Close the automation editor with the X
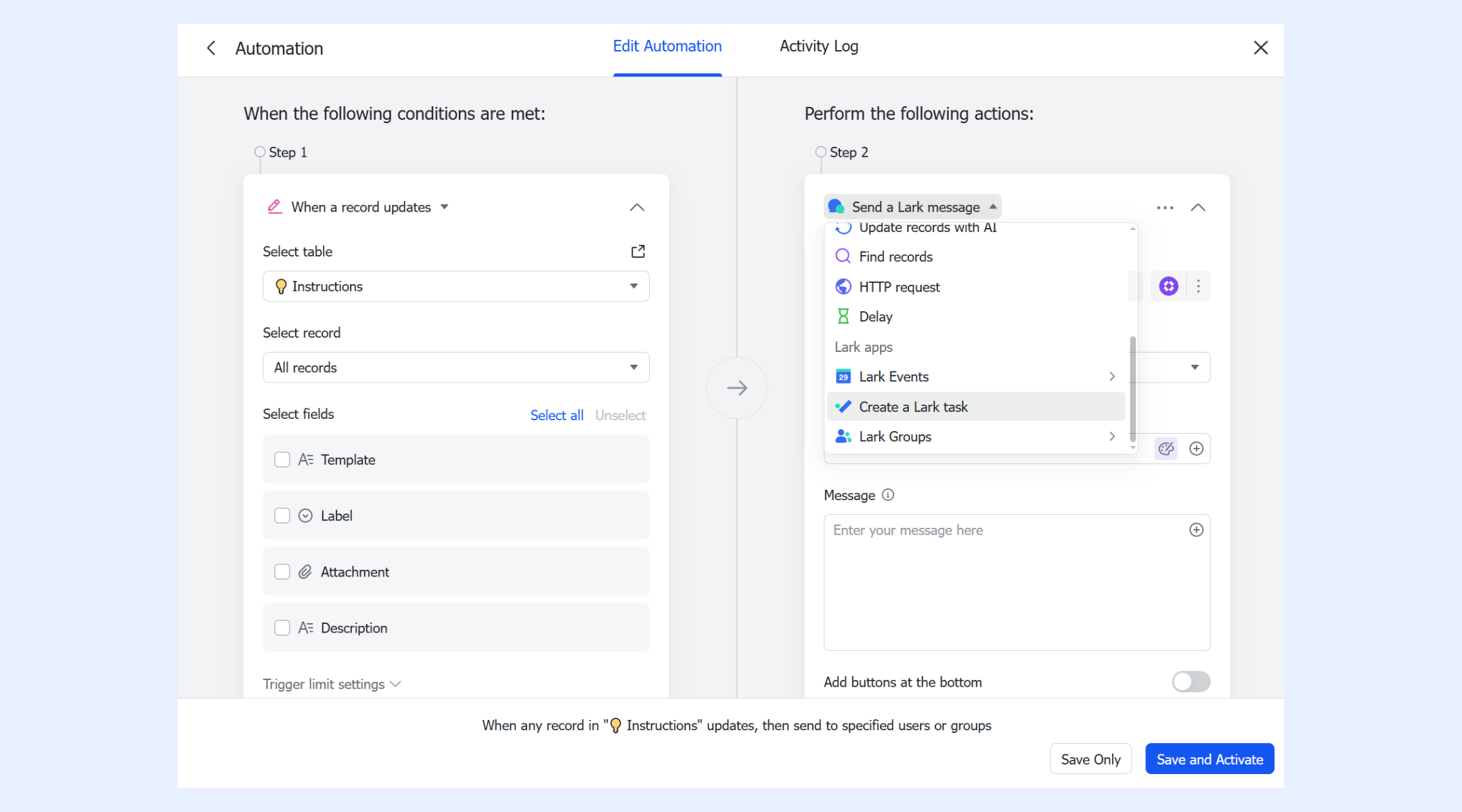 pyautogui.click(x=1260, y=48)
